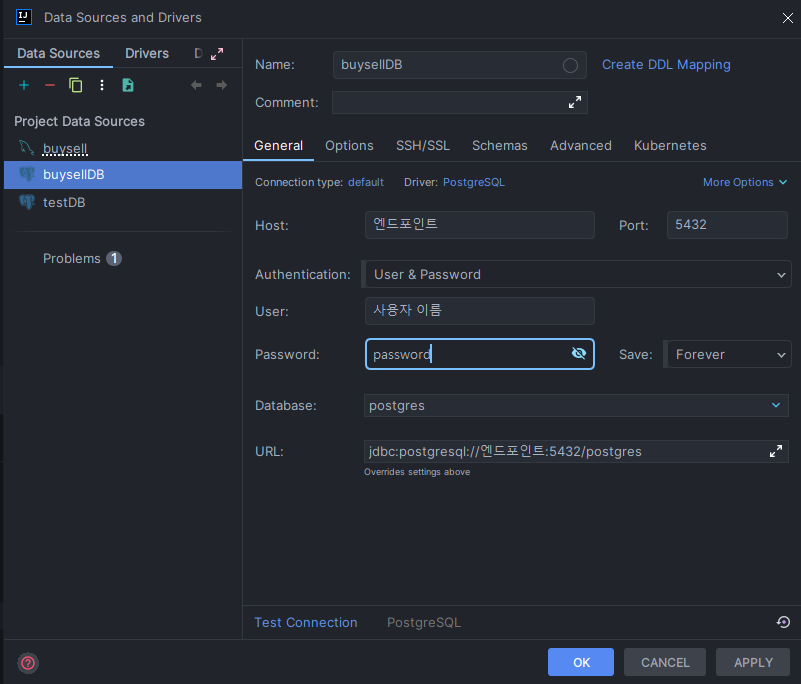Open the Options tab
The height and width of the screenshot is (684, 801).
click(x=349, y=146)
